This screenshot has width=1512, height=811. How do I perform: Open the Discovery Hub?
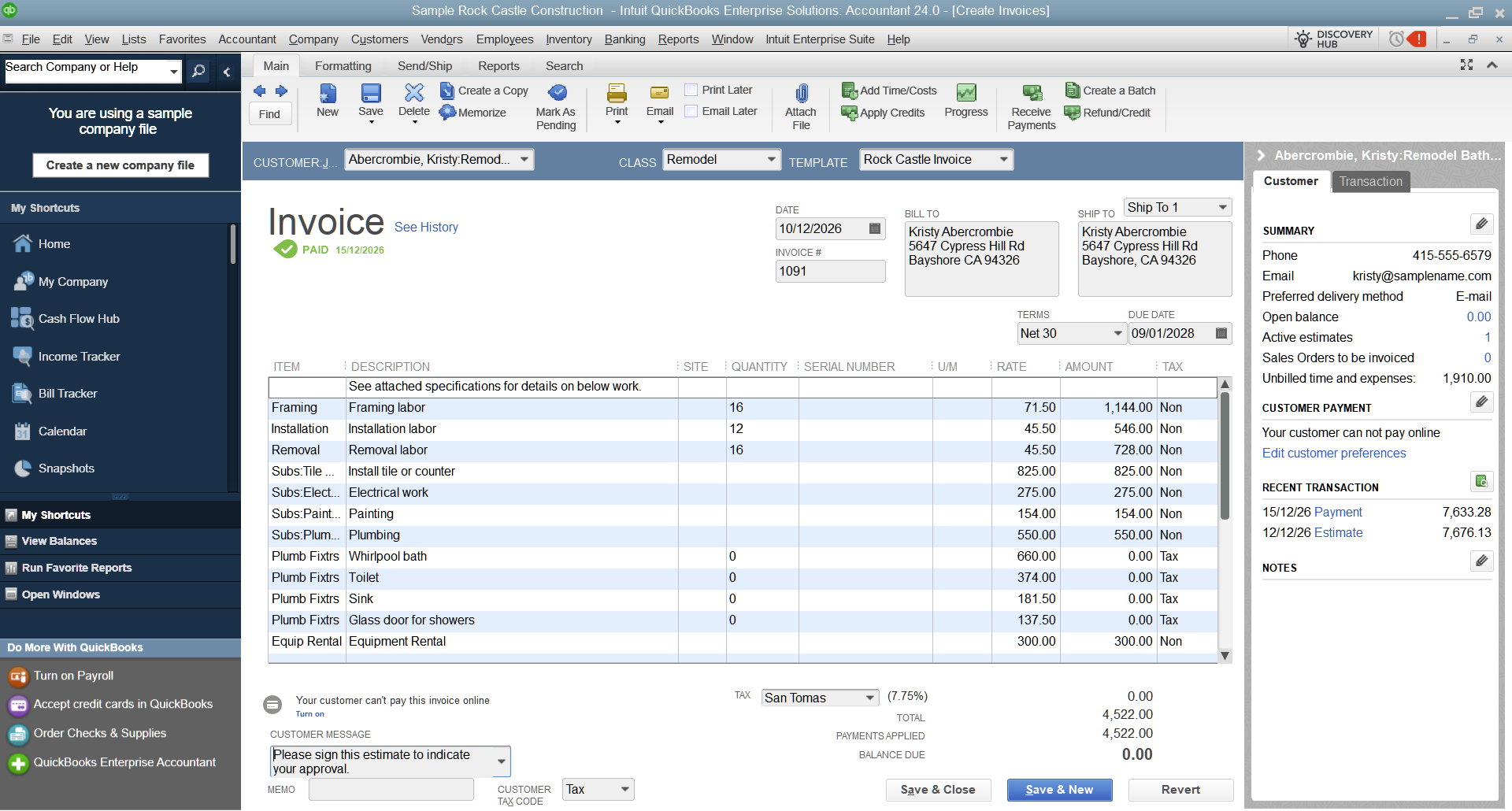click(x=1333, y=39)
